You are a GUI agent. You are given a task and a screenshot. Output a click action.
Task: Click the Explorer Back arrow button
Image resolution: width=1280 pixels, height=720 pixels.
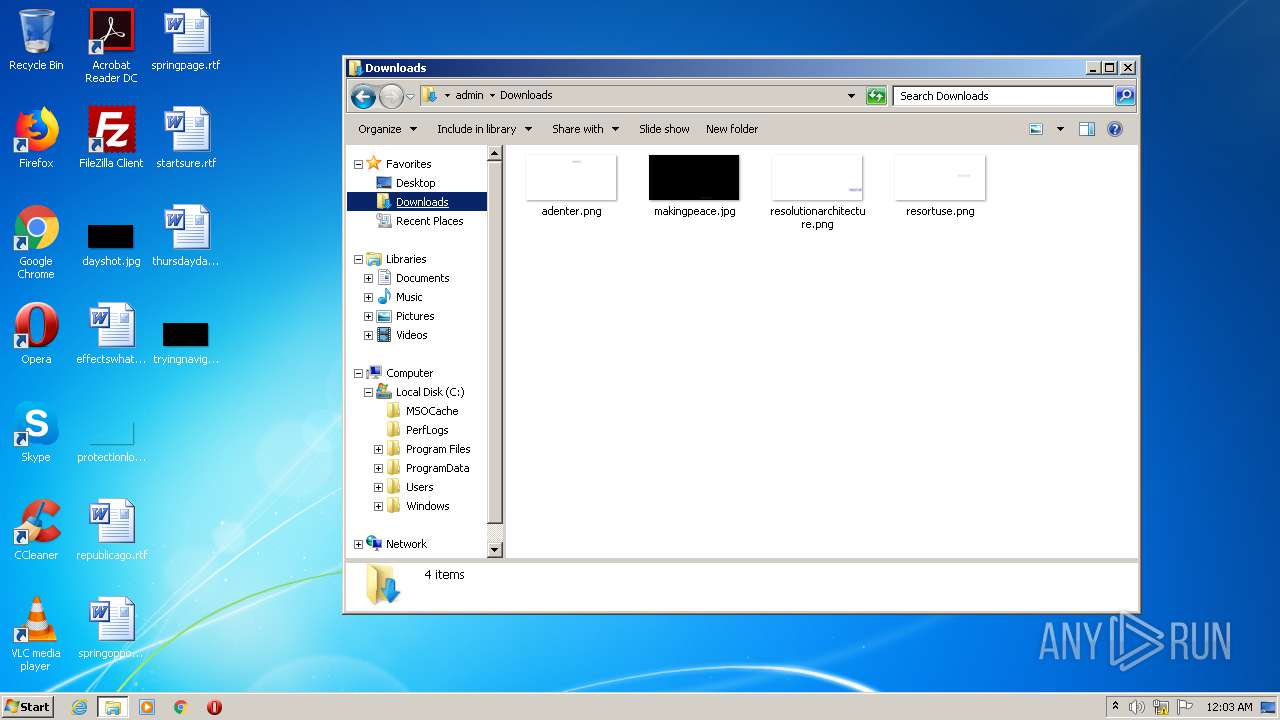[364, 96]
